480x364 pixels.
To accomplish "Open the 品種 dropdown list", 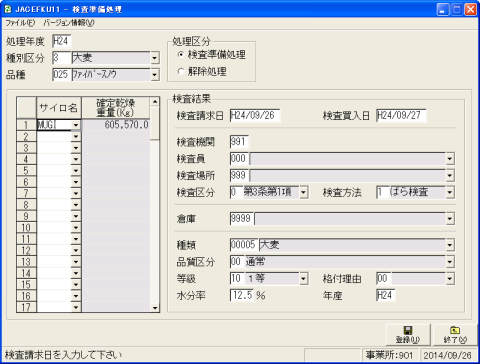I will coord(154,75).
